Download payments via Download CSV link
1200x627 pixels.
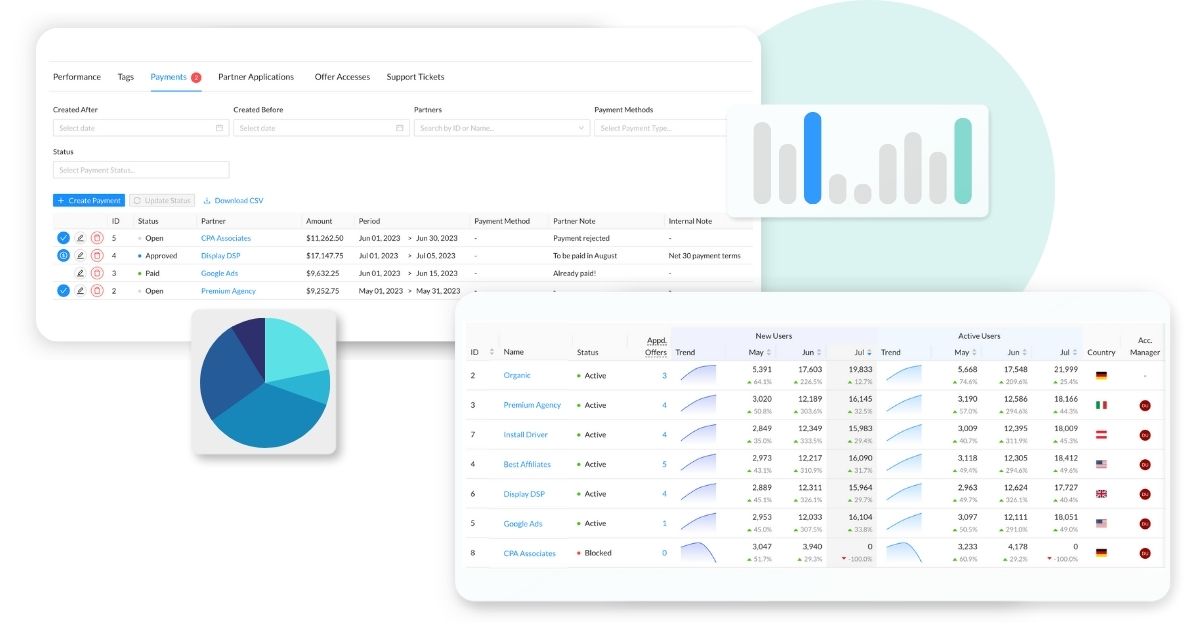coord(233,200)
